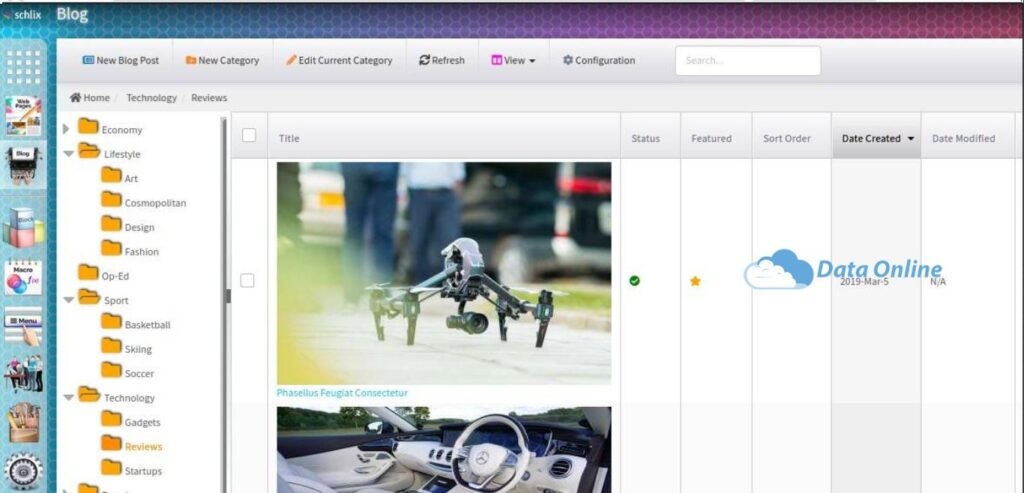Click the Basketball folder icon

(x=112, y=322)
